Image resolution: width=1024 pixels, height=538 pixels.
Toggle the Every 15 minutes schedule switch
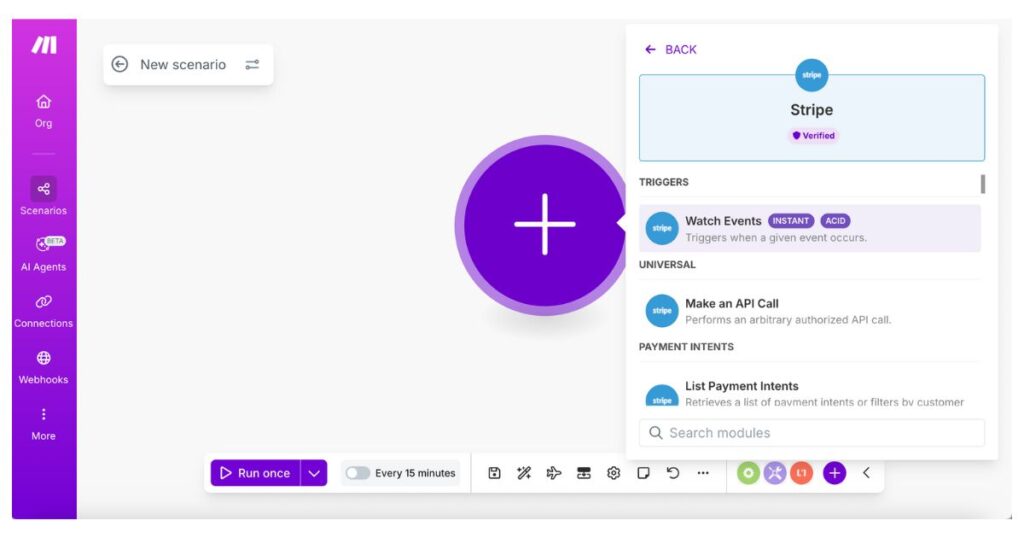357,473
